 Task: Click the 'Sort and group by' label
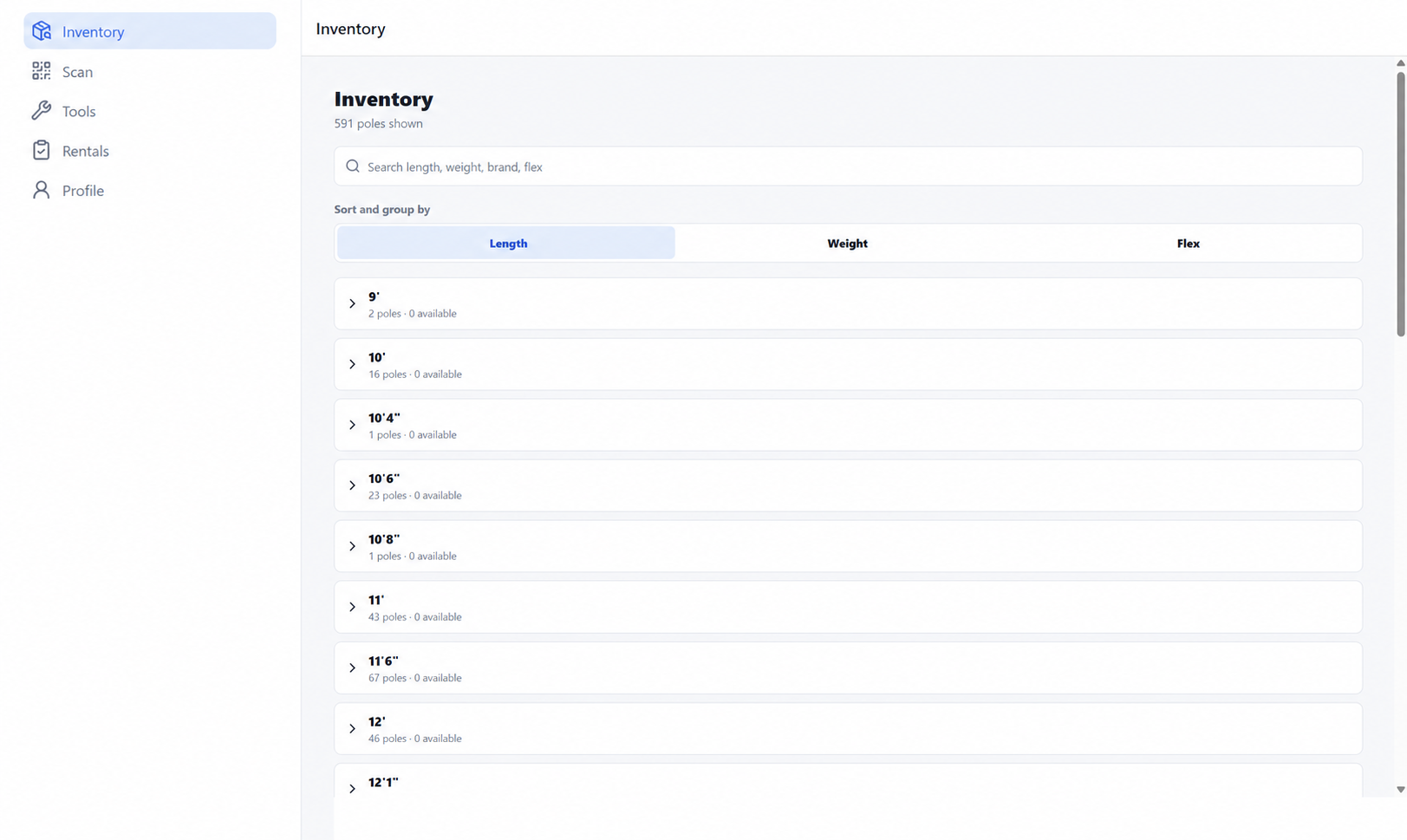[382, 210]
